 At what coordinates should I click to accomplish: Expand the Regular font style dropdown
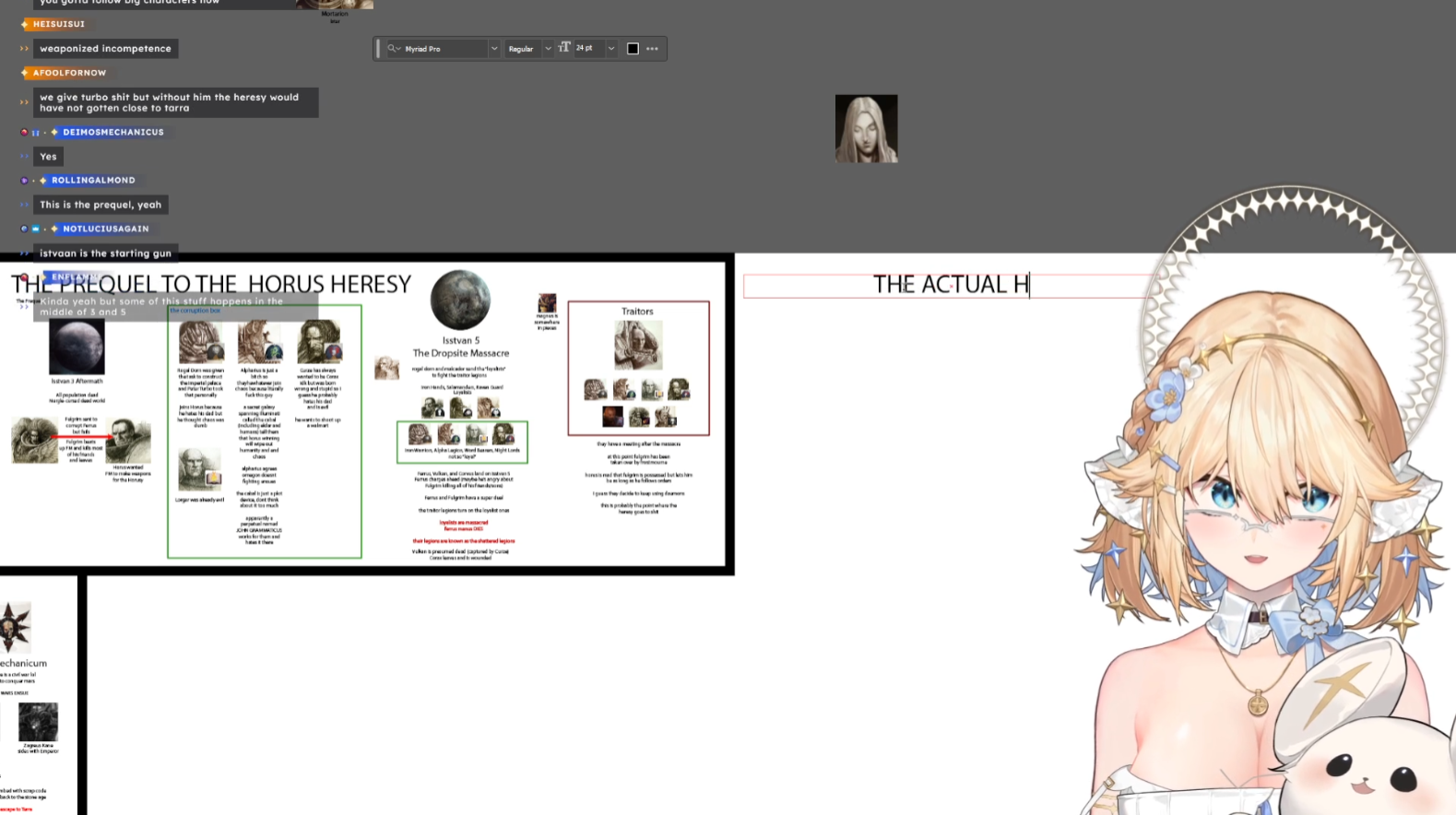click(548, 49)
